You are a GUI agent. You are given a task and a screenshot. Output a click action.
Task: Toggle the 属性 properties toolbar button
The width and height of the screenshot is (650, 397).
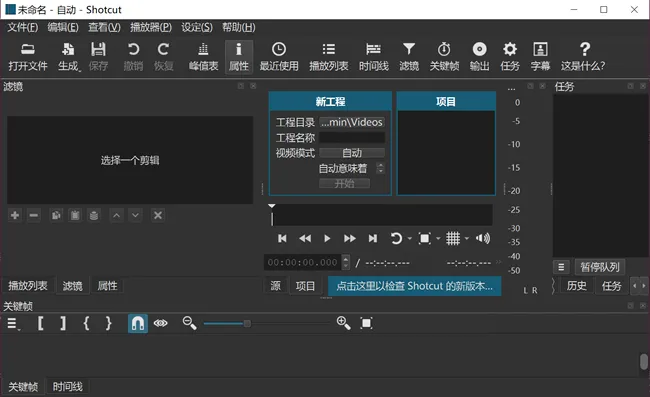pos(239,57)
